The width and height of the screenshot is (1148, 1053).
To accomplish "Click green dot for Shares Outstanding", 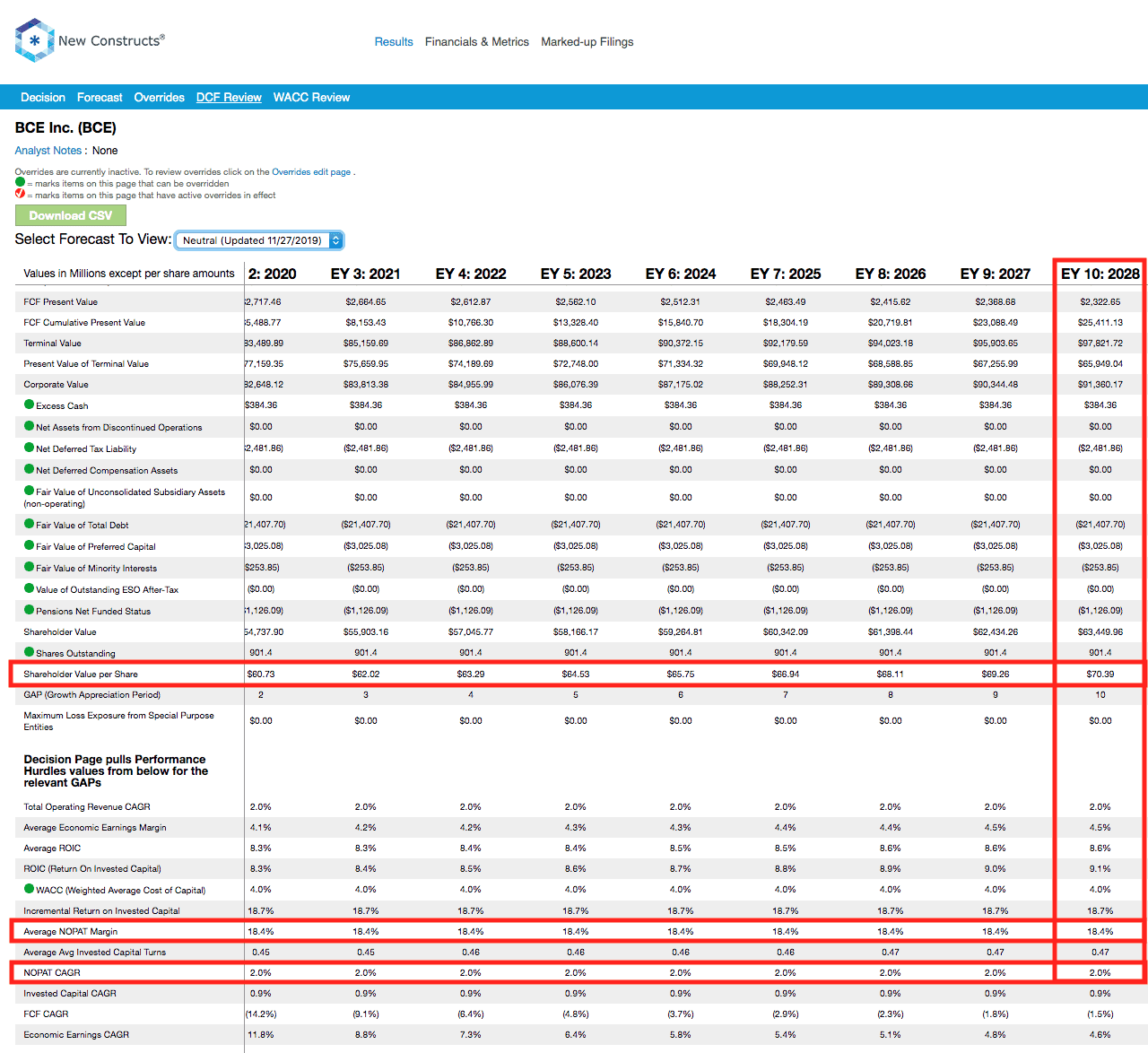I will tap(29, 652).
